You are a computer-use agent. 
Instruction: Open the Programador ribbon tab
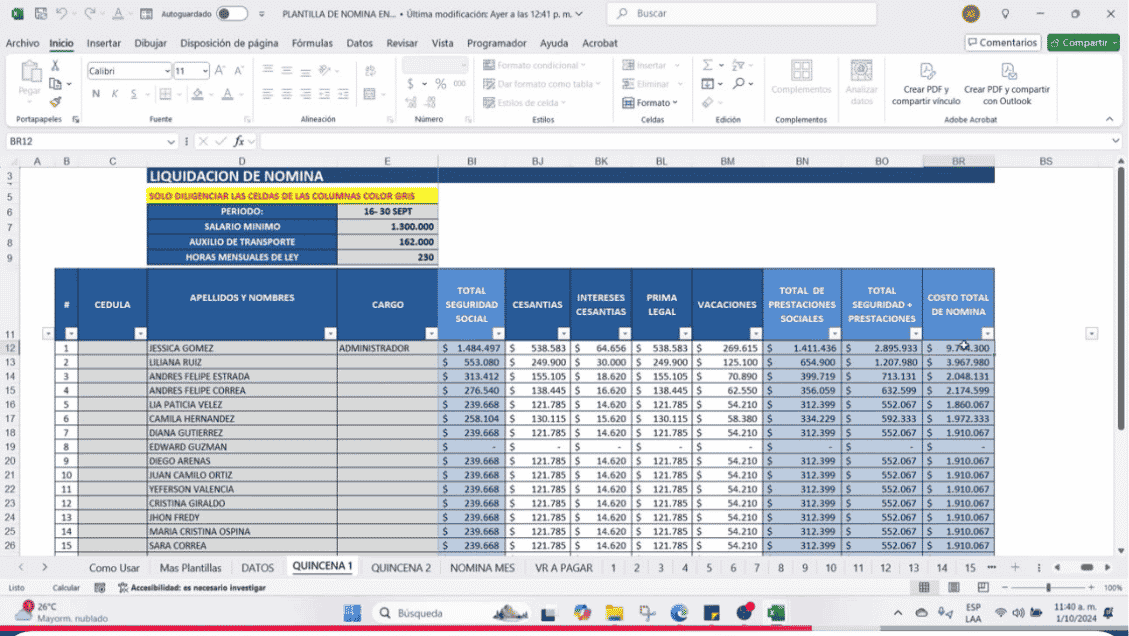tap(497, 43)
